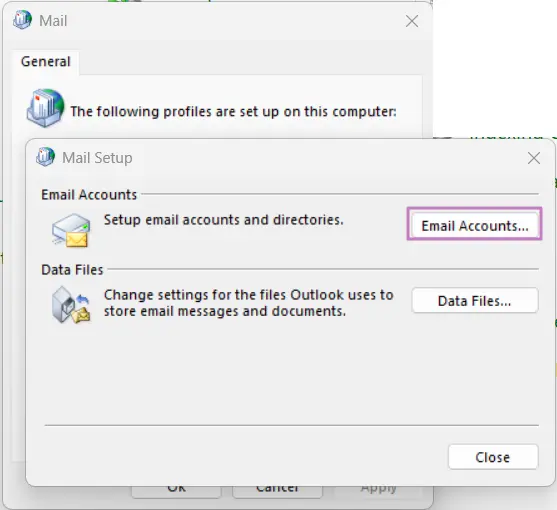Click the 'Change settings for the files' description
Screen dimensions: 557x510
click(249, 303)
